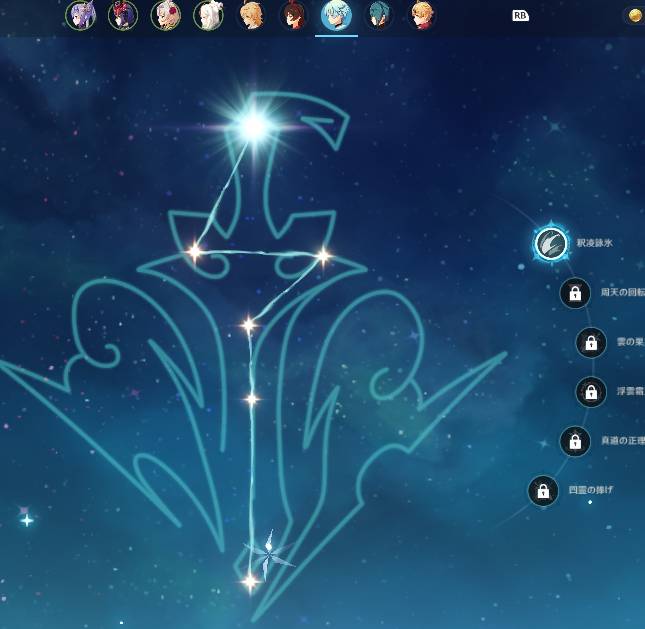645x629 pixels.
Task: Open the gold coin currency icon
Action: click(637, 16)
